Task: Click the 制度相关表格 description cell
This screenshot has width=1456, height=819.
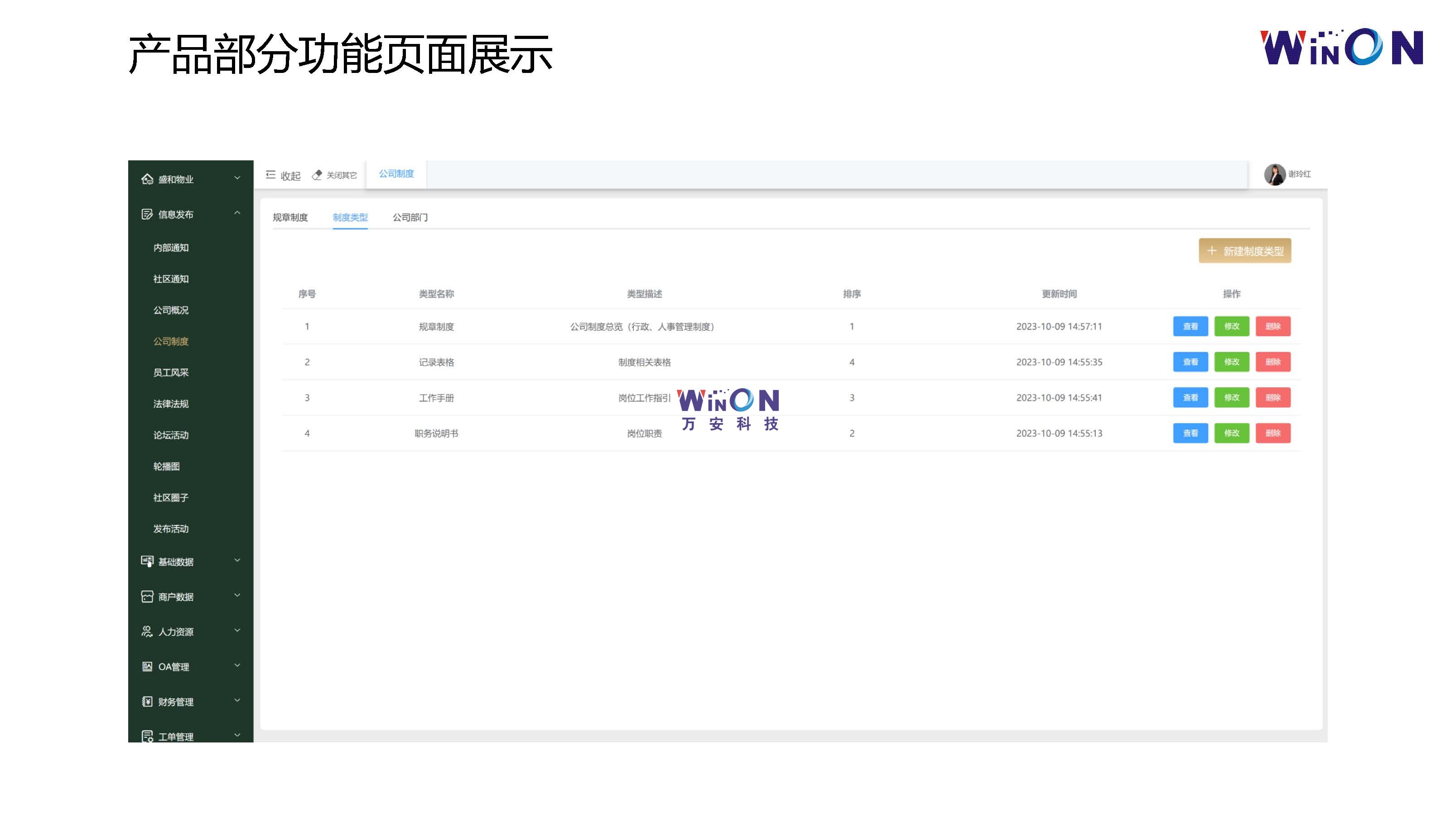Action: (644, 362)
